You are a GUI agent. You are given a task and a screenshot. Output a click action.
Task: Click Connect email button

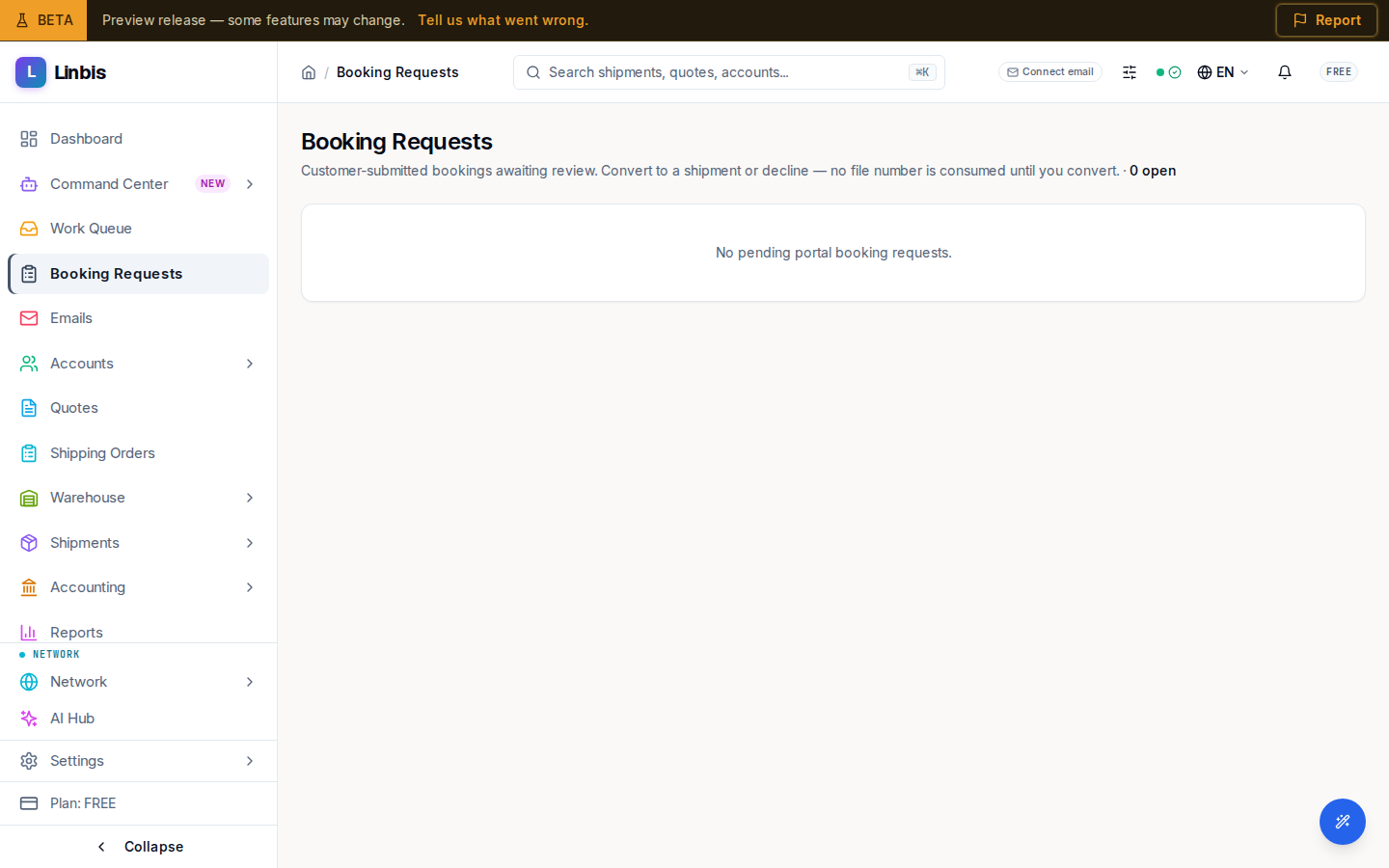(1050, 72)
